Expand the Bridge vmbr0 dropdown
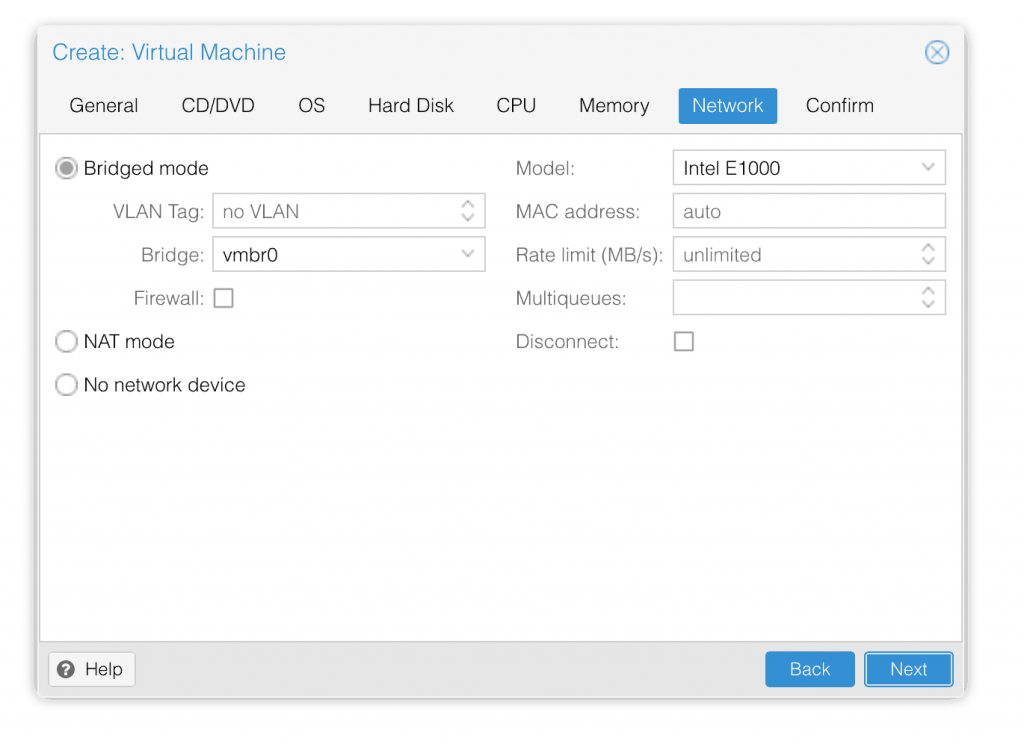Image resolution: width=1024 pixels, height=744 pixels. (x=467, y=254)
